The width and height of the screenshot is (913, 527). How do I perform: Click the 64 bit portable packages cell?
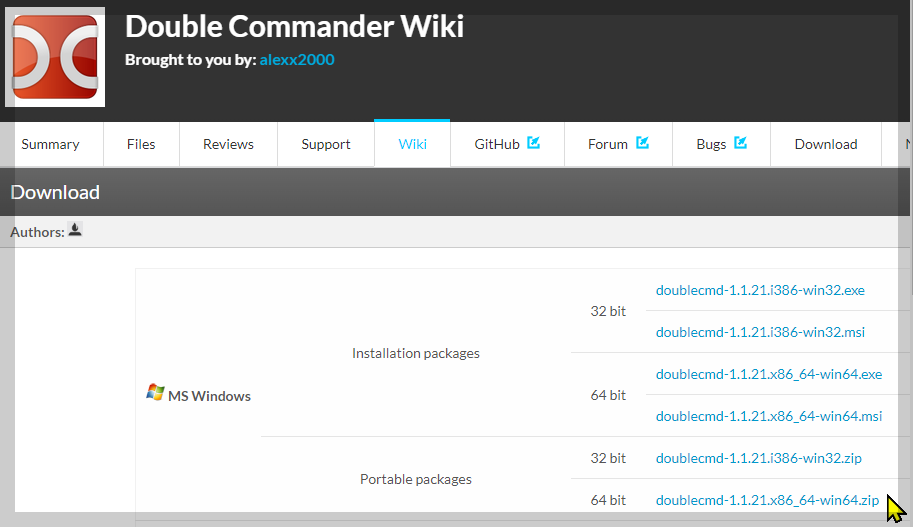[608, 500]
